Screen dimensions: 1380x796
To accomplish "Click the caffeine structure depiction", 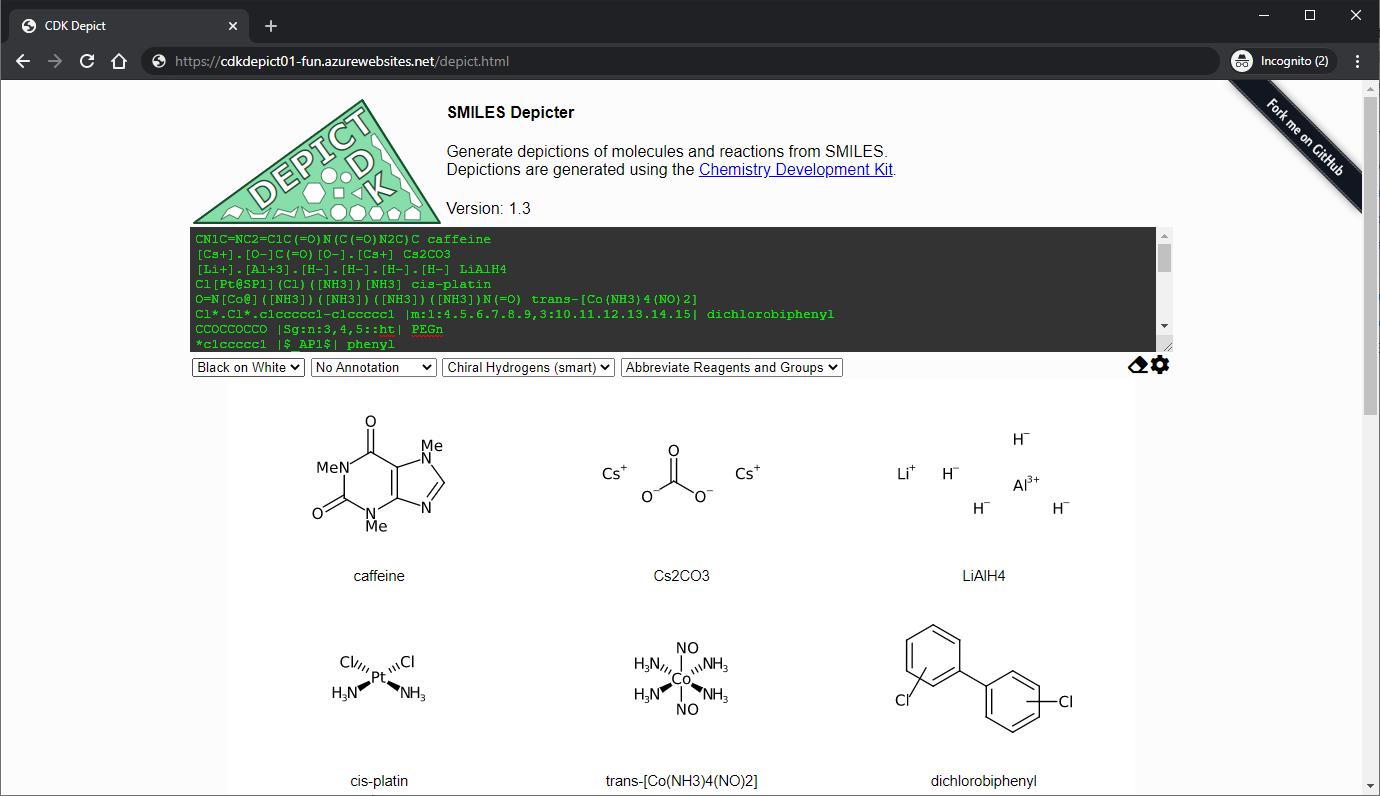I will [379, 476].
